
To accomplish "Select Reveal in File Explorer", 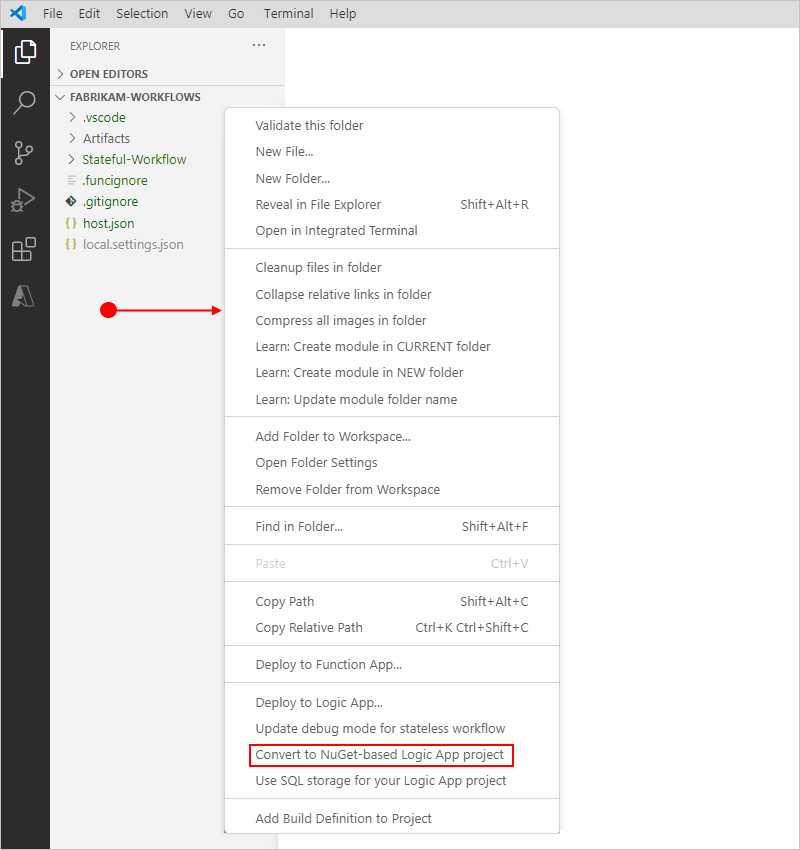I will click(x=392, y=204).
